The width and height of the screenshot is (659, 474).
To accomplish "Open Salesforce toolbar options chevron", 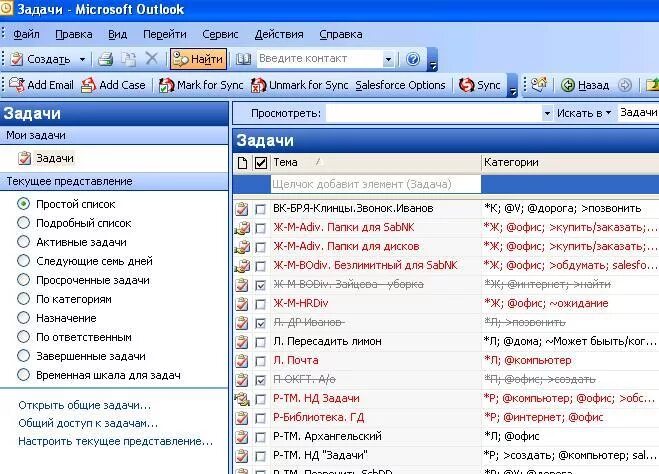I will coord(512,85).
